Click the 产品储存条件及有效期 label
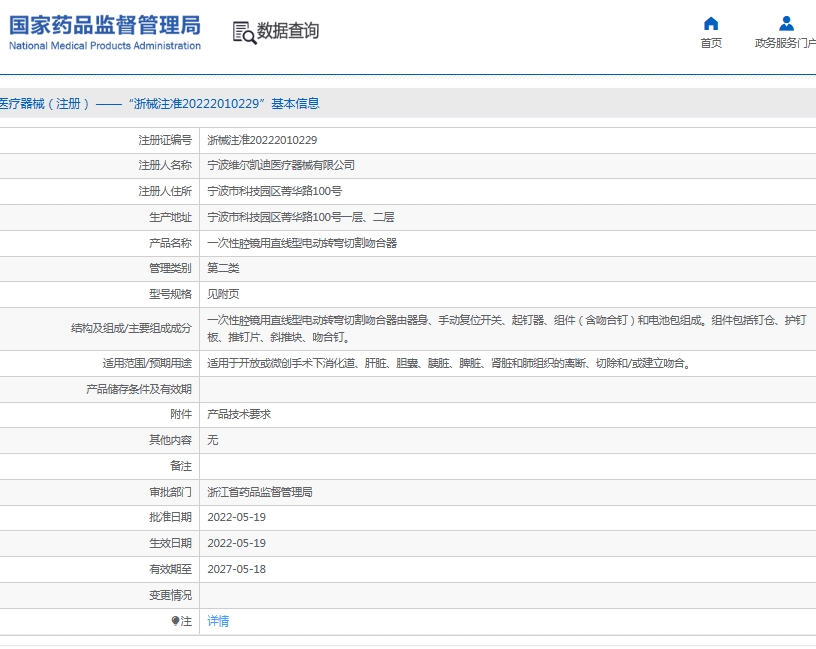Viewport: 816px width, 649px height. pyautogui.click(x=139, y=389)
